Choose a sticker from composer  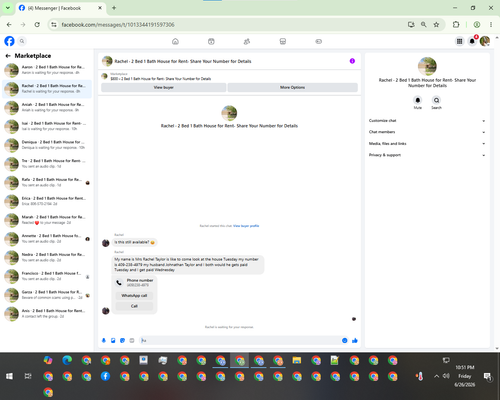122,340
